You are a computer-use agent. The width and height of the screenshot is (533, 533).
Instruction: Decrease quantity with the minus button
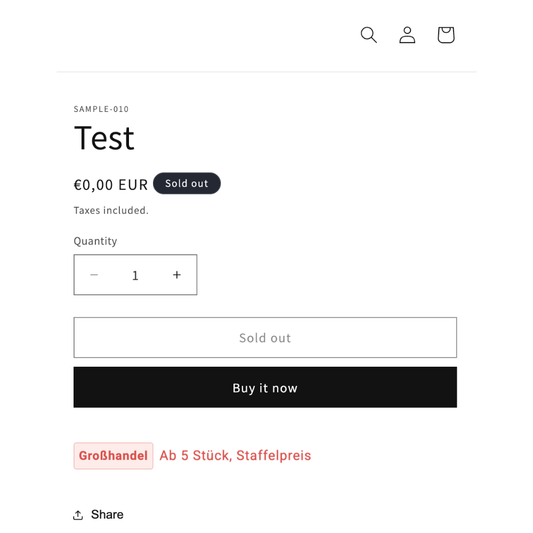[94, 275]
